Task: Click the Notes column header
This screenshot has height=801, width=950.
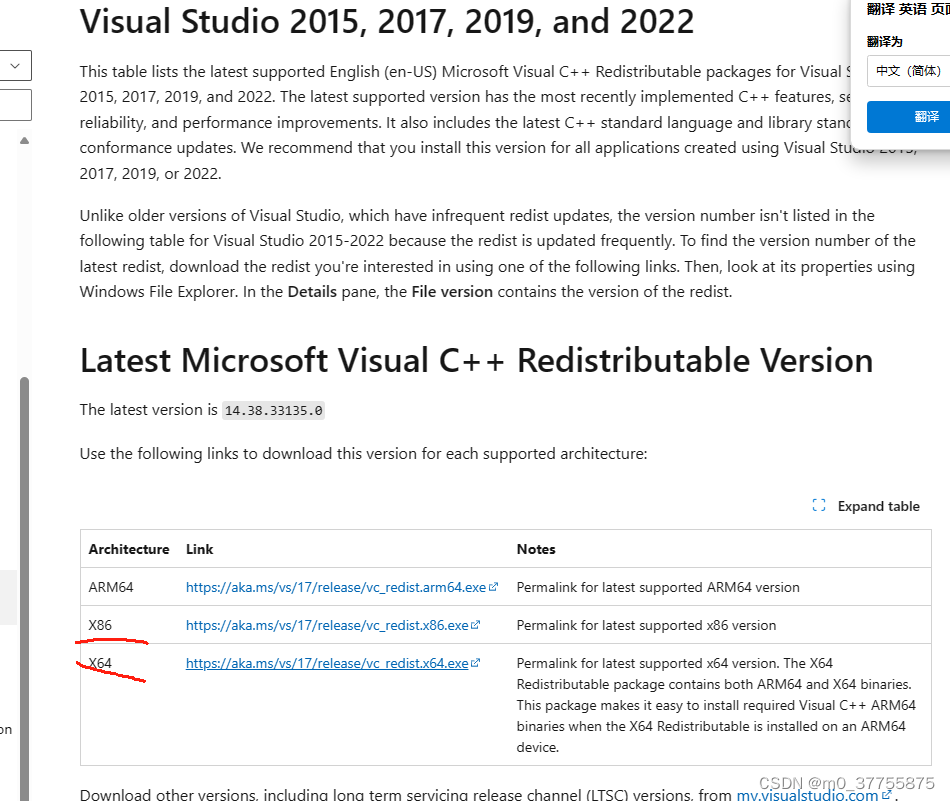Action: (x=536, y=549)
